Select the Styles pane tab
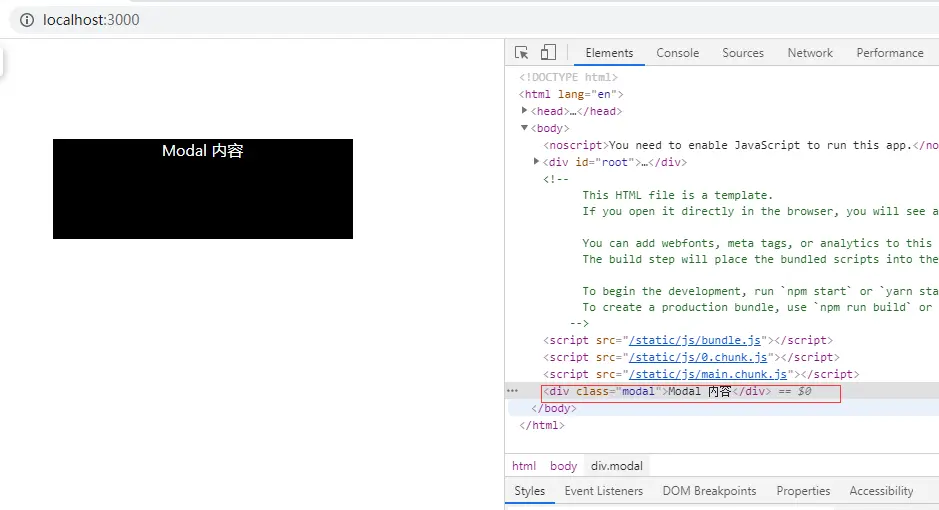939x510 pixels. point(529,491)
